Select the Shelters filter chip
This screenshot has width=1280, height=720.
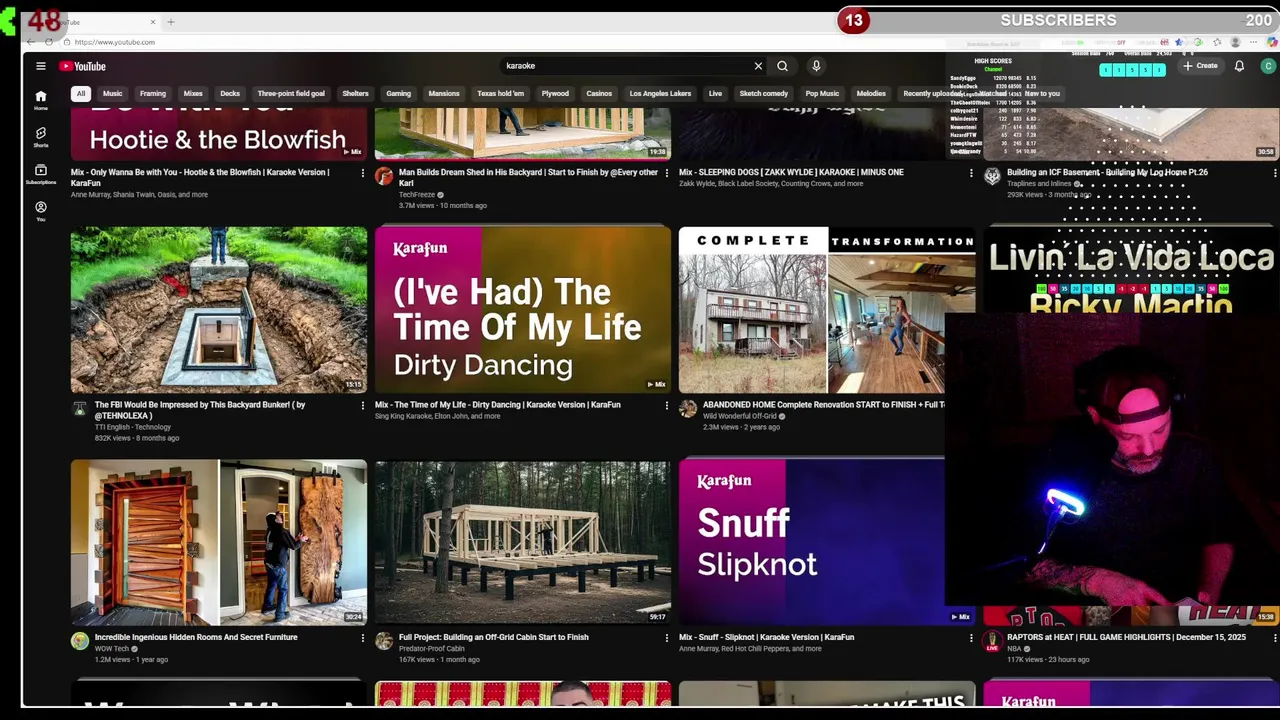point(355,94)
